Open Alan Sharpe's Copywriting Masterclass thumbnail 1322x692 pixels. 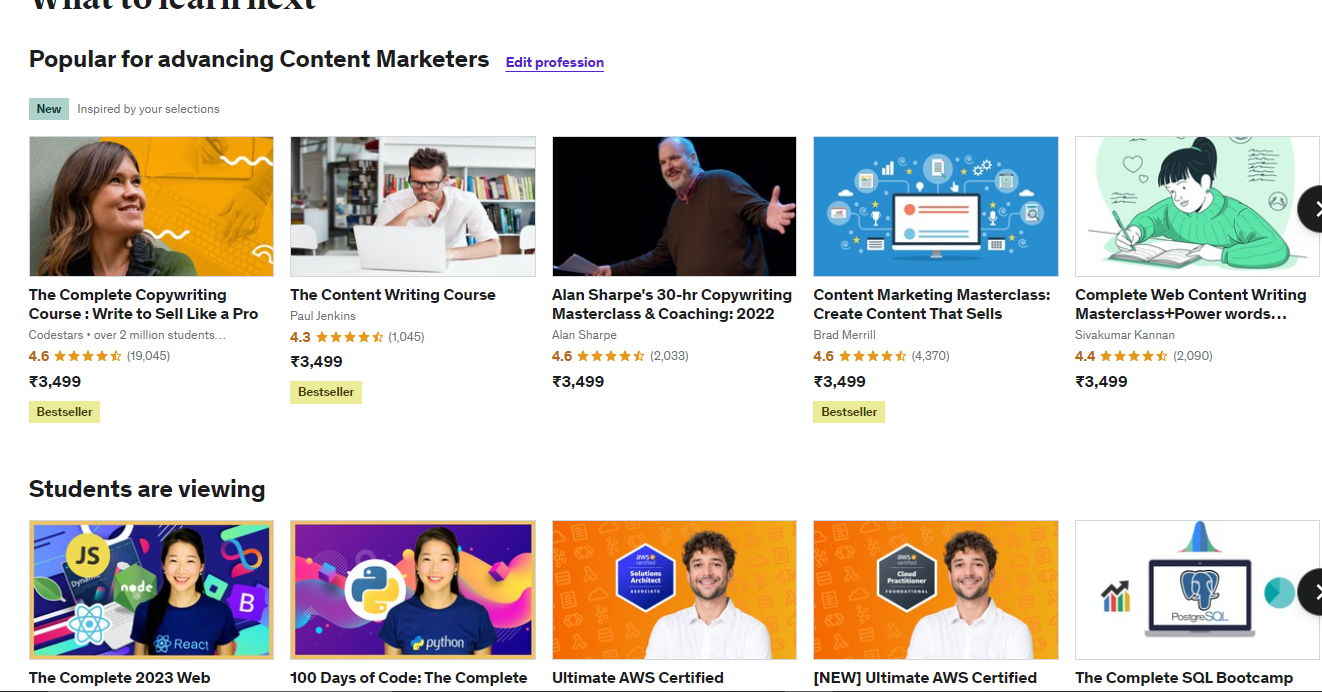point(674,206)
